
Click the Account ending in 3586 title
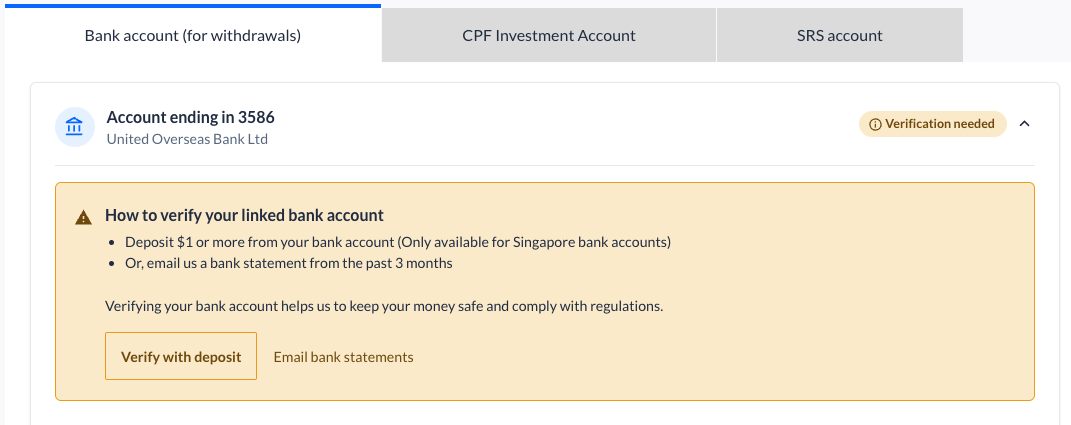click(x=191, y=118)
